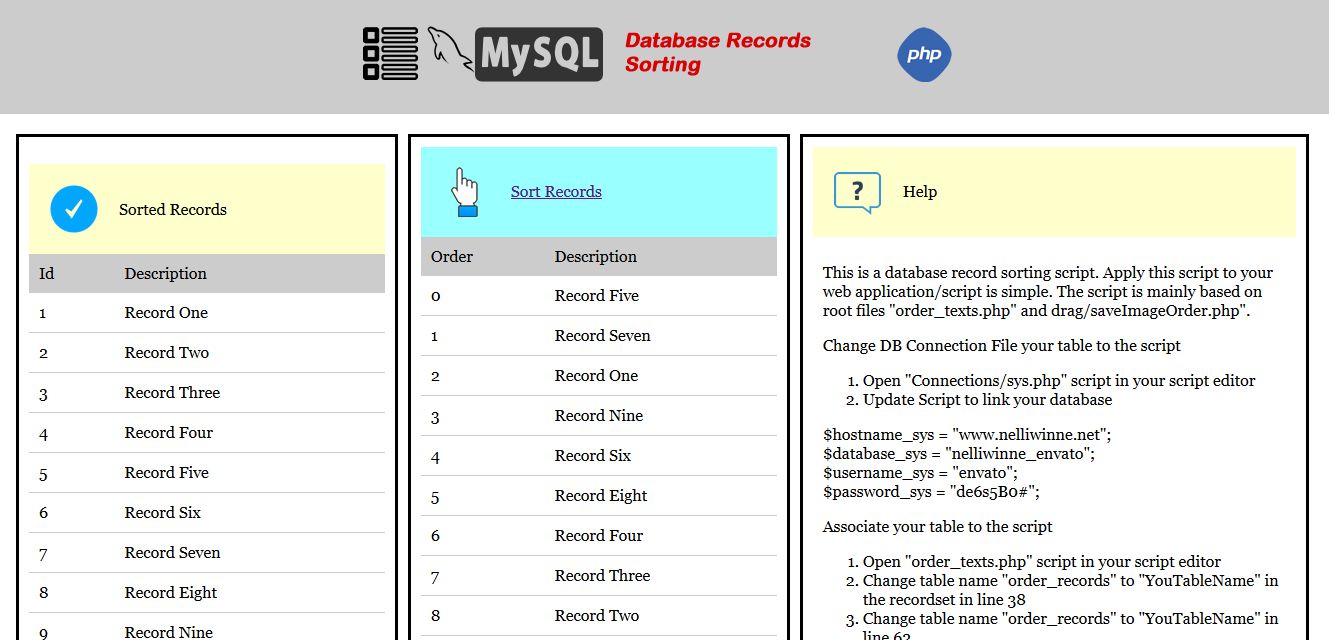This screenshot has height=640, width=1332.
Task: Click Record One at order 2
Action: coord(596,376)
